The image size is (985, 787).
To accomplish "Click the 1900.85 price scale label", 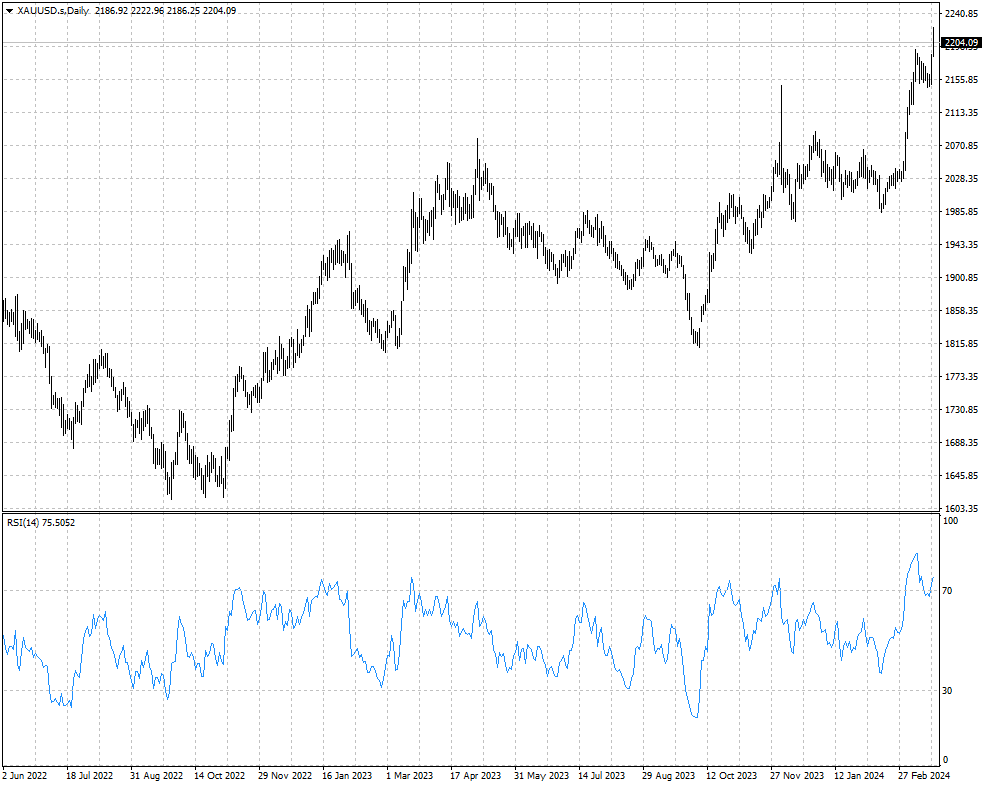I will point(960,278).
